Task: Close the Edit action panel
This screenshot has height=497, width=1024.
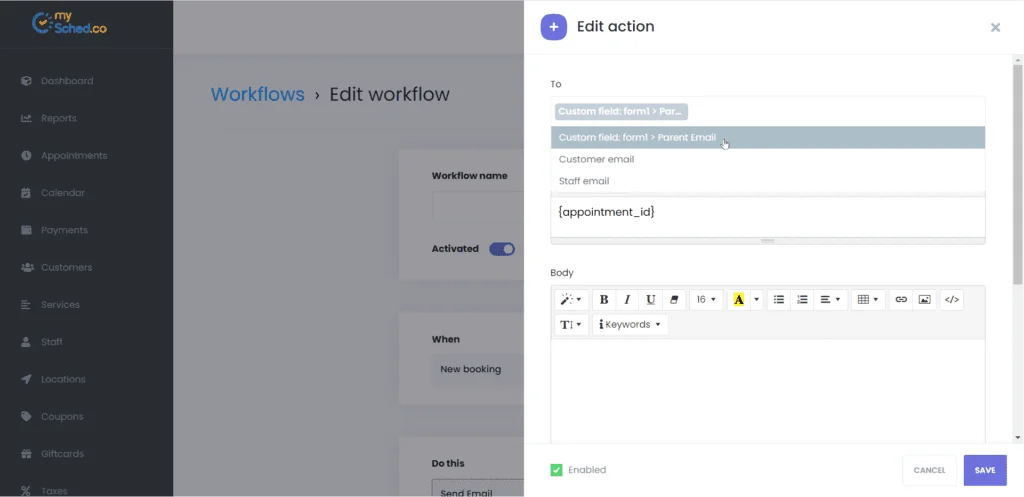Action: [995, 27]
